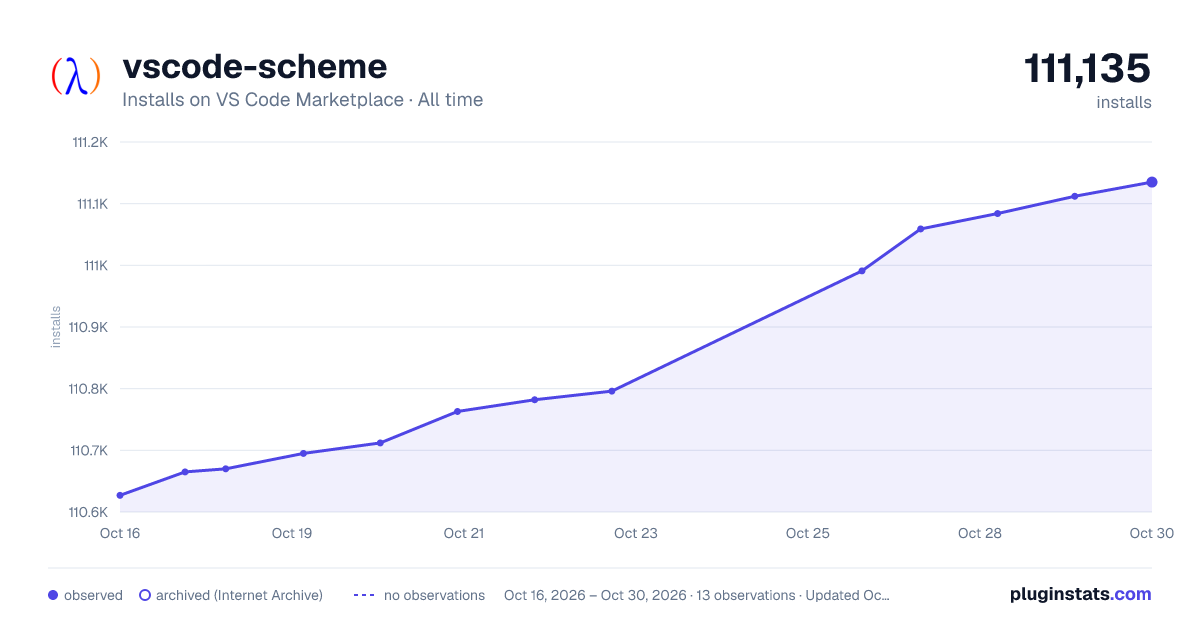Select the data point just below 110.8K before Oct 23
Image resolution: width=1200 pixels, height=630 pixels.
[x=611, y=391]
